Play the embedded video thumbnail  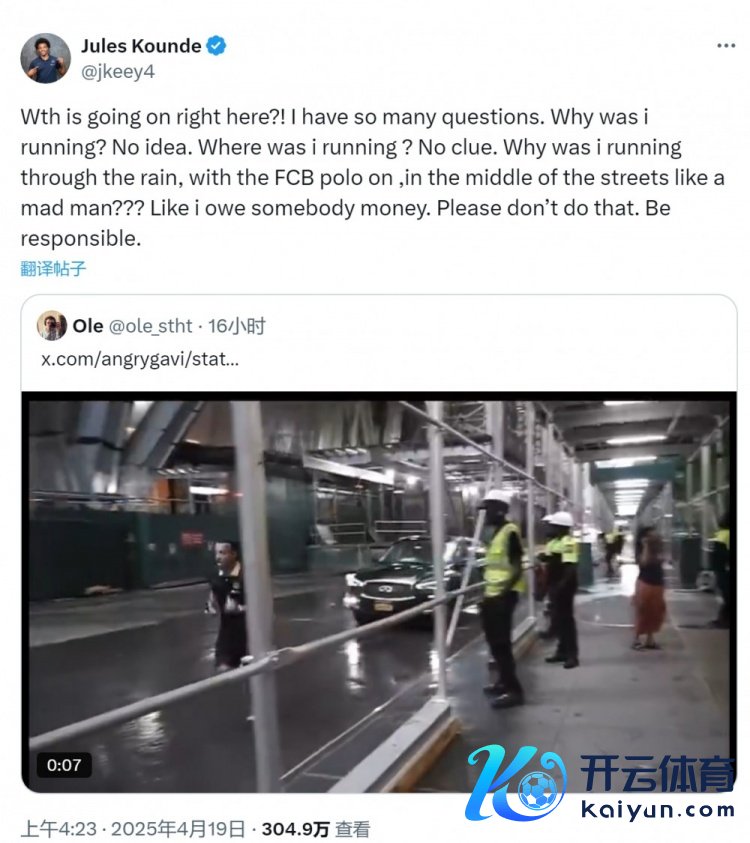pyautogui.click(x=379, y=592)
